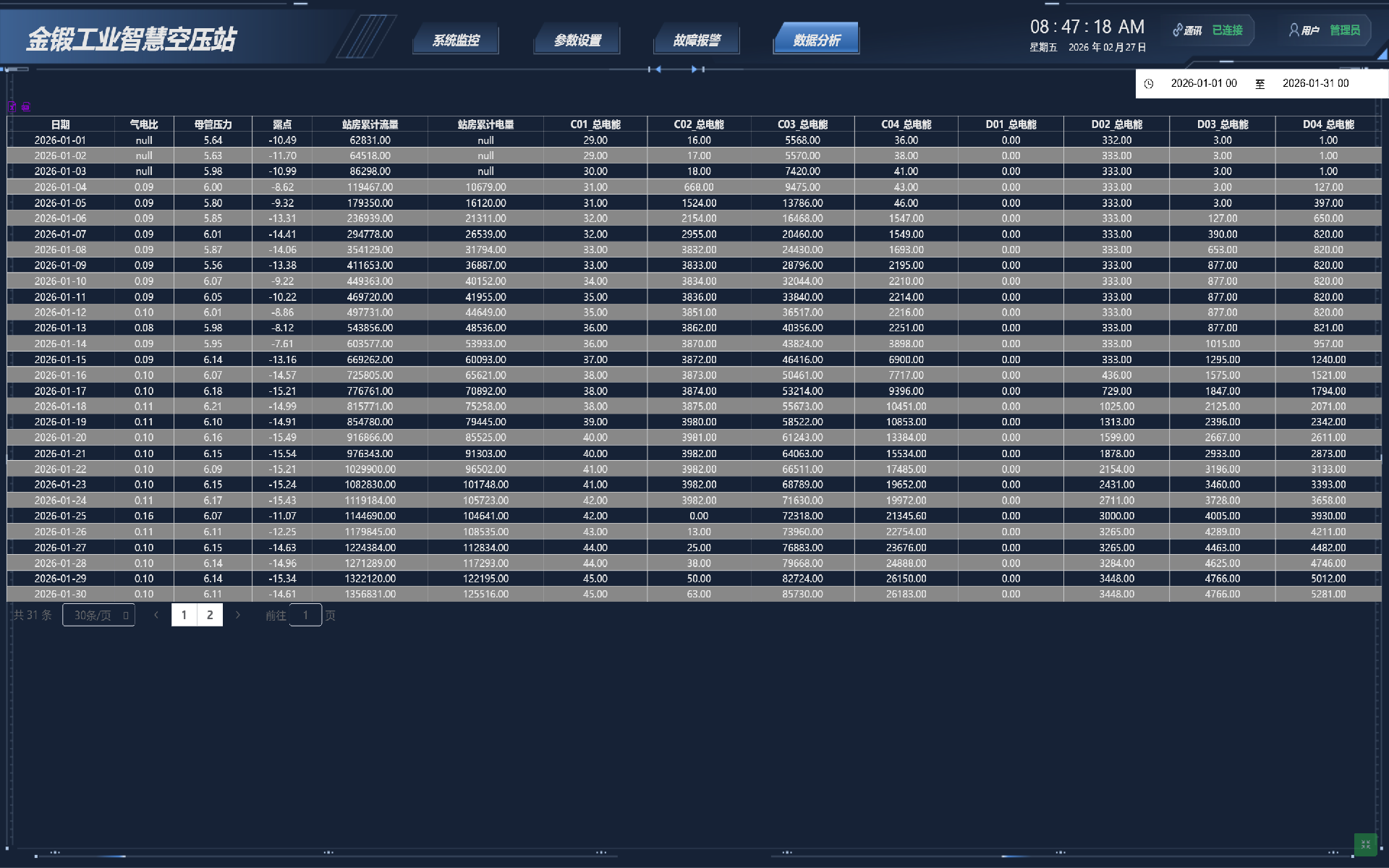1389x868 pixels.
Task: Open the end date 2026-01-31 picker
Action: click(1315, 84)
